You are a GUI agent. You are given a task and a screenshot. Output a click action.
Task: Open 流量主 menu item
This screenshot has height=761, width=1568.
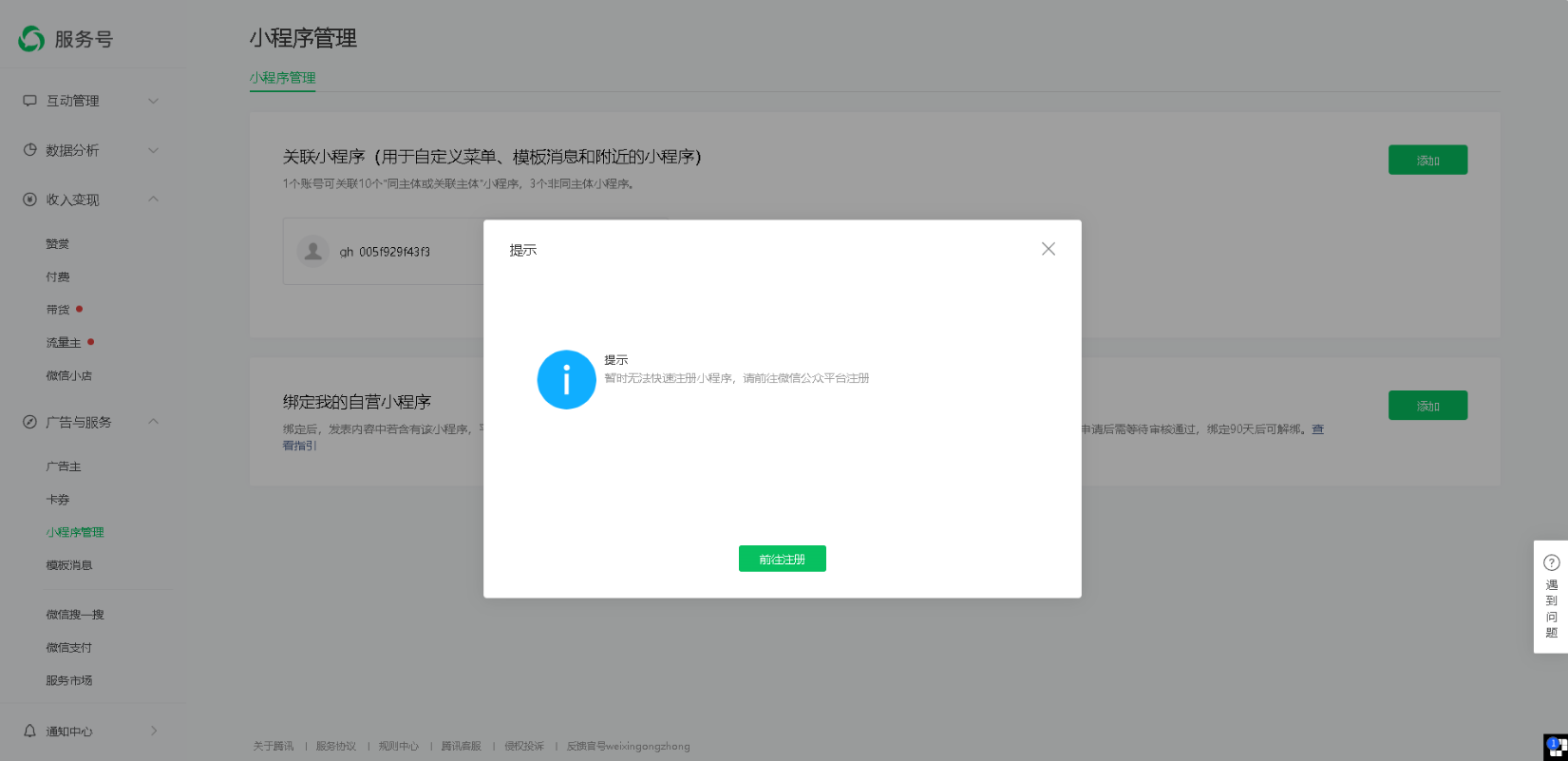[x=64, y=343]
